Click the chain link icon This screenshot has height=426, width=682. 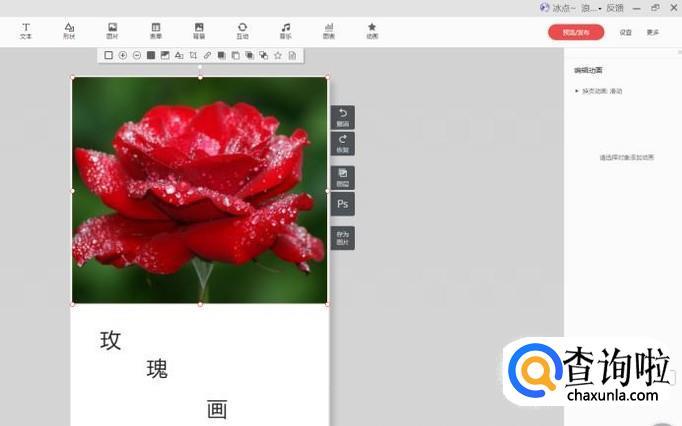point(207,55)
